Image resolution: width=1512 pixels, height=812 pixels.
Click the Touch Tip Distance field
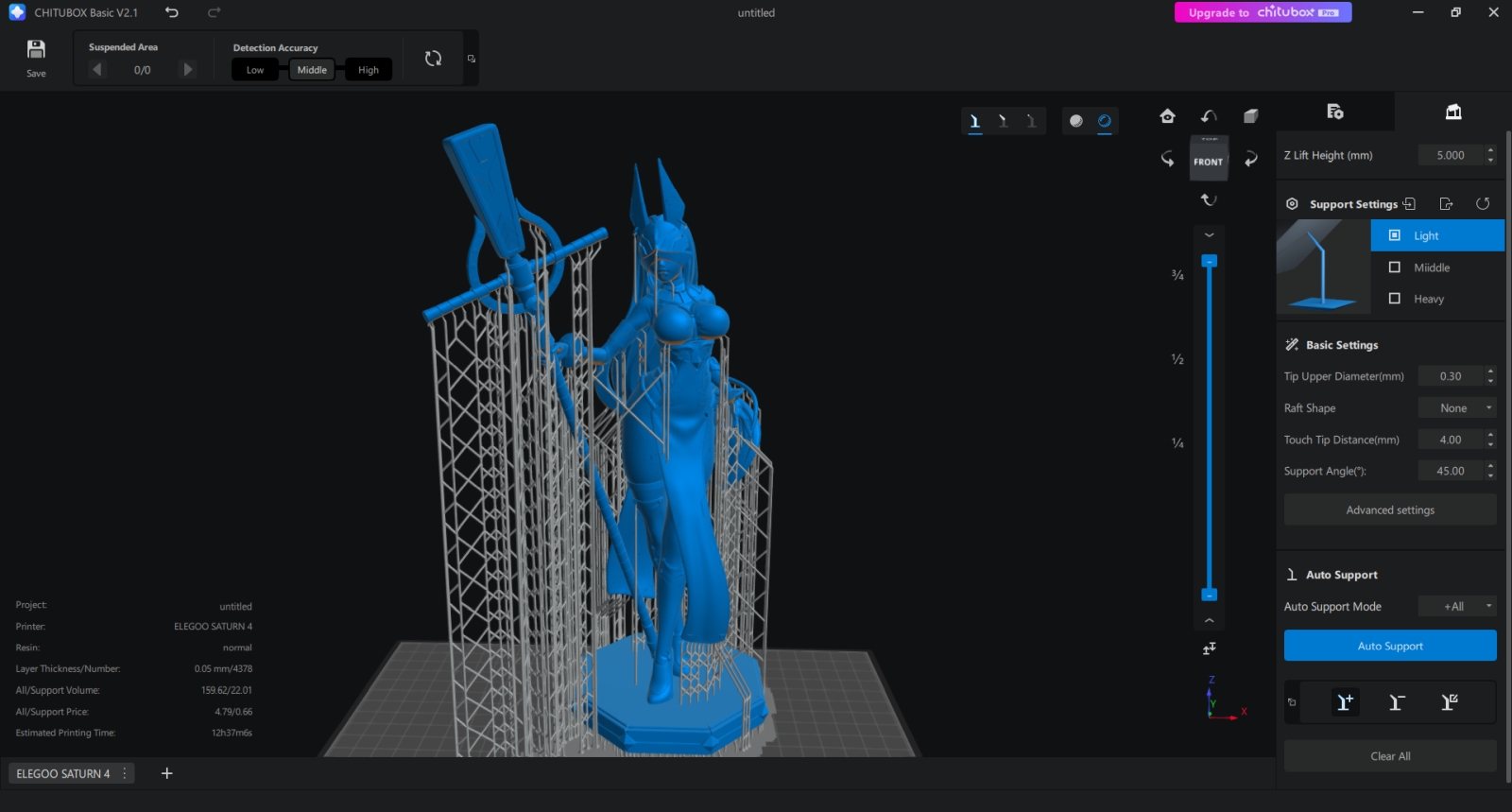point(1451,440)
